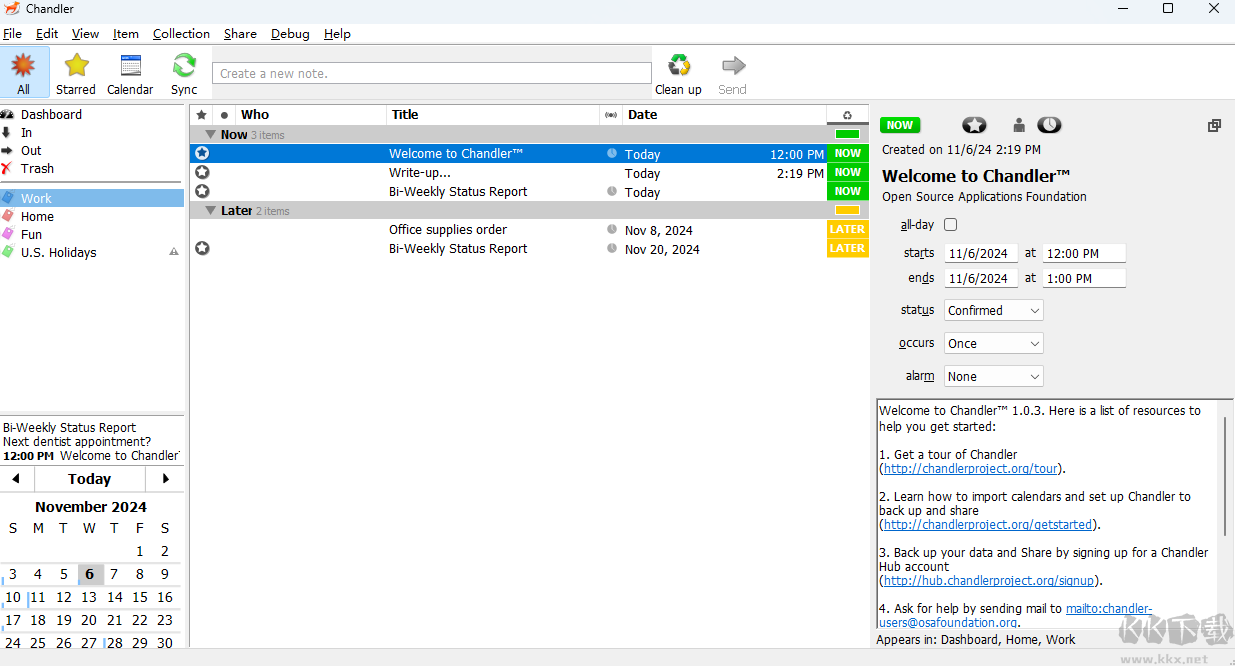Screen dimensions: 1235x666
Task: Click the star icon in detail panel
Action: [974, 125]
